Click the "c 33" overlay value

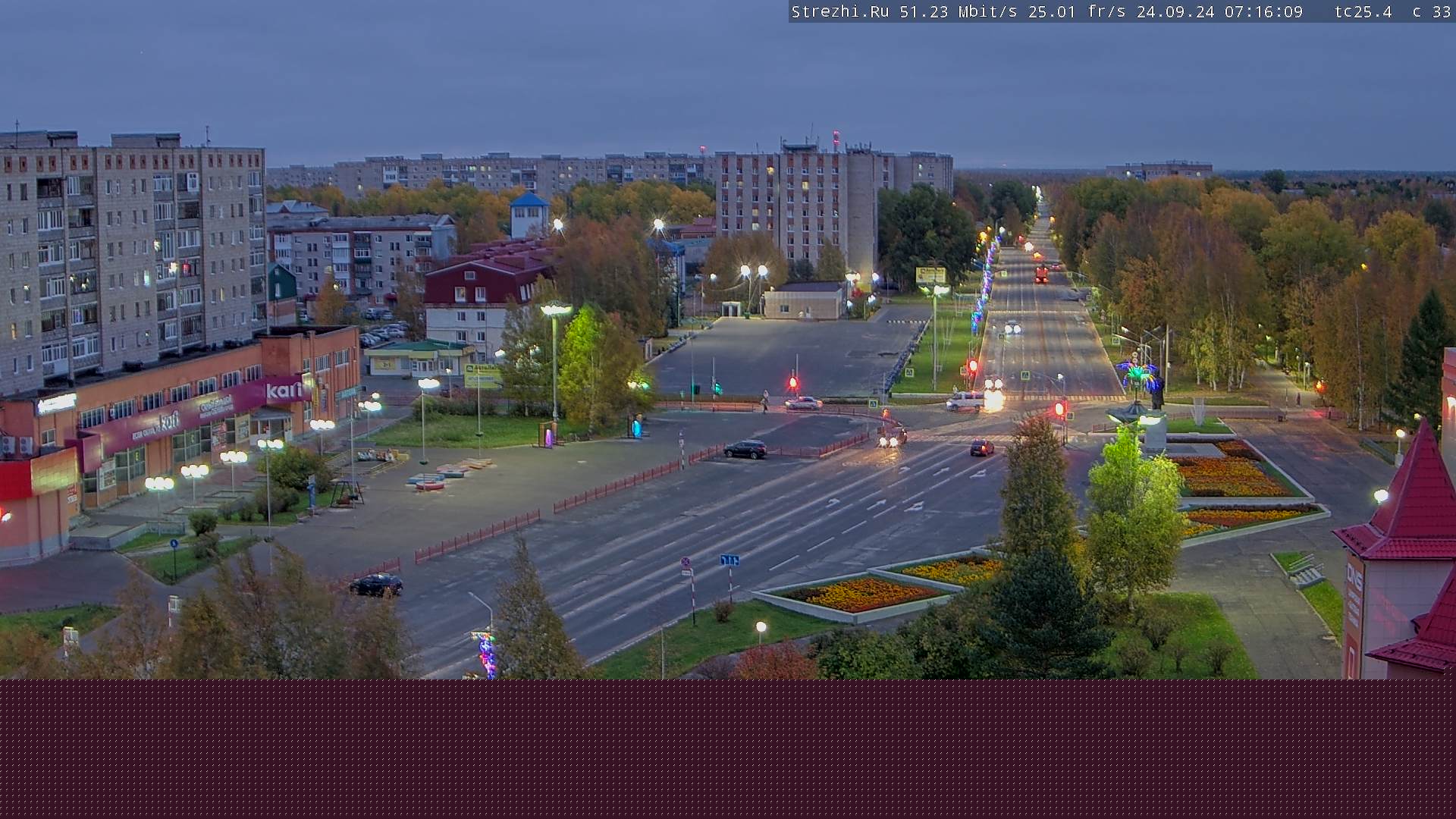1432,12
